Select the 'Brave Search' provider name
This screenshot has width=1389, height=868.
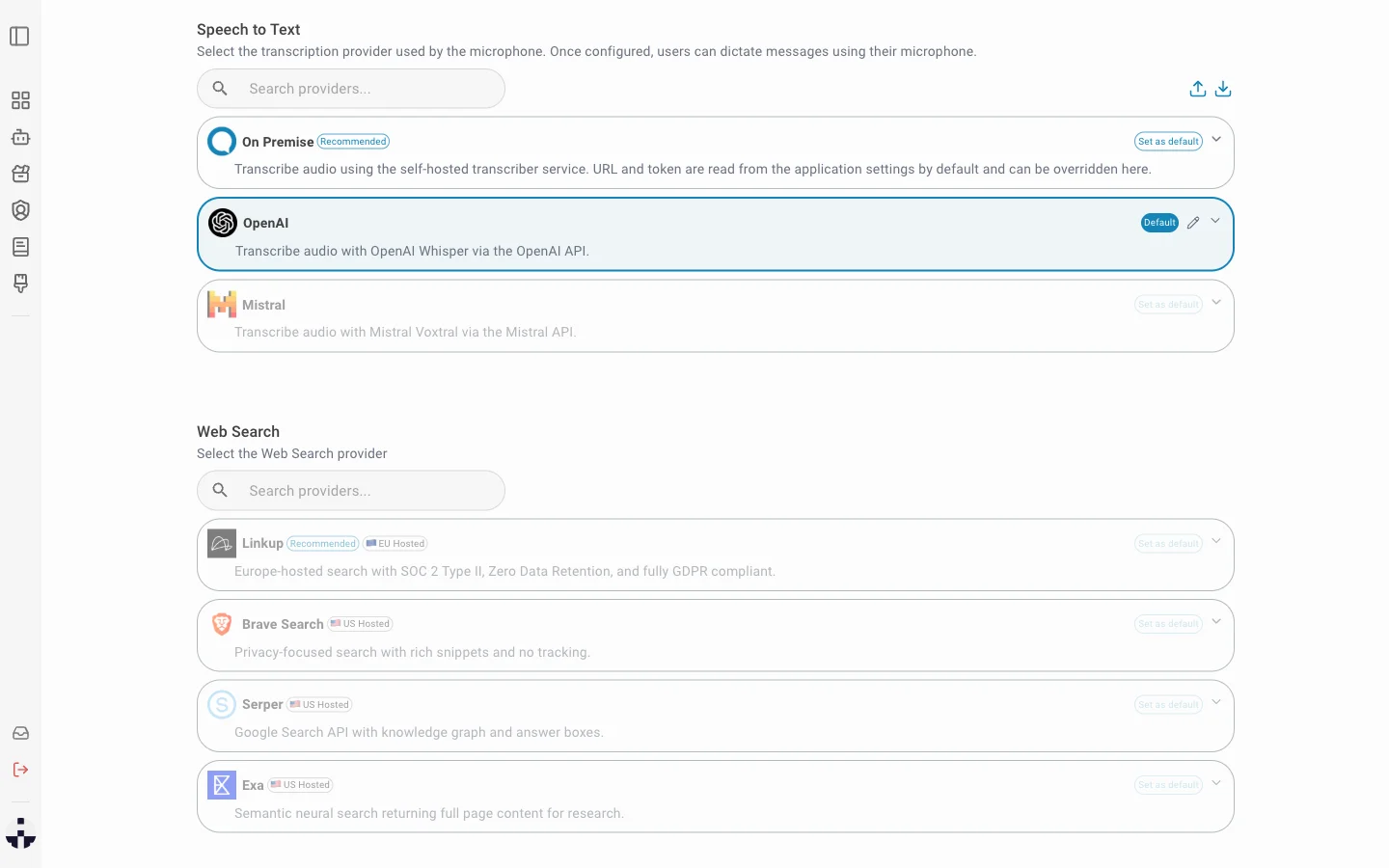pos(283,624)
